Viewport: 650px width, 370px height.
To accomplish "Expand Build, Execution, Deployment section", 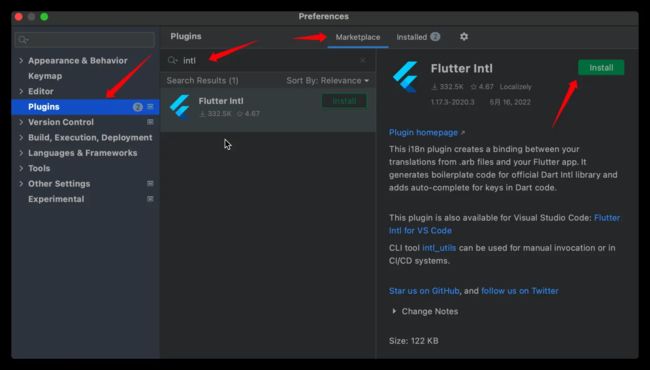I will [21, 137].
